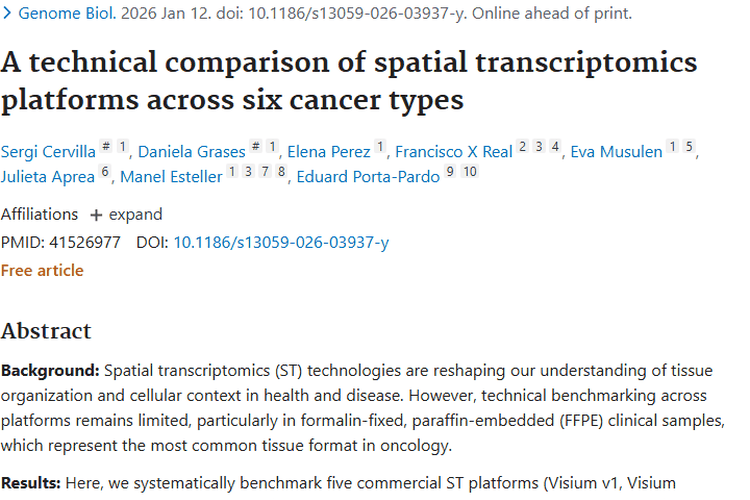Open author Julieta Aprea's link
750x500 pixels.
48,178
